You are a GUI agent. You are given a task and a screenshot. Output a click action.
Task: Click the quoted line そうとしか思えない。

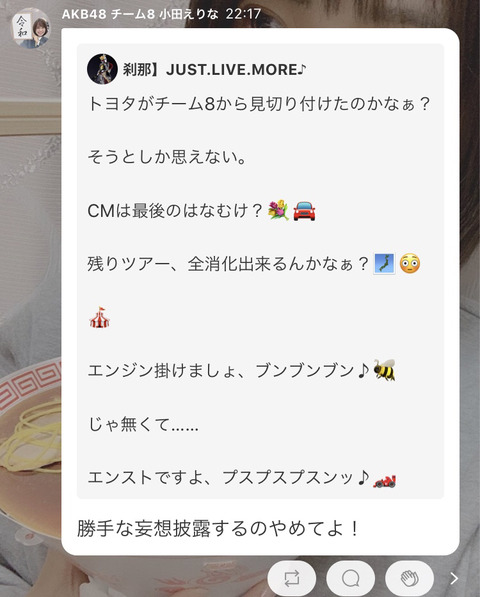tap(167, 157)
